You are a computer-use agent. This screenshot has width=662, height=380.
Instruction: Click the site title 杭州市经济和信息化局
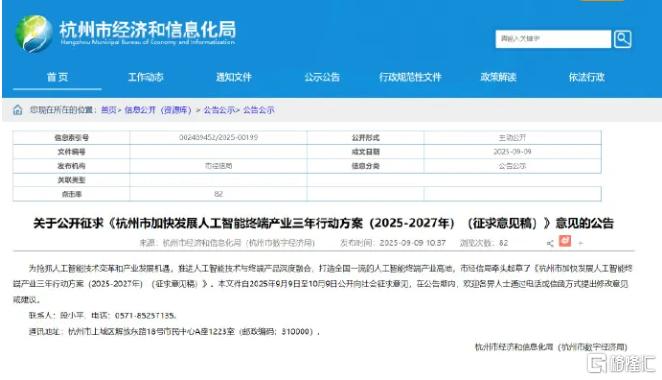coord(148,30)
